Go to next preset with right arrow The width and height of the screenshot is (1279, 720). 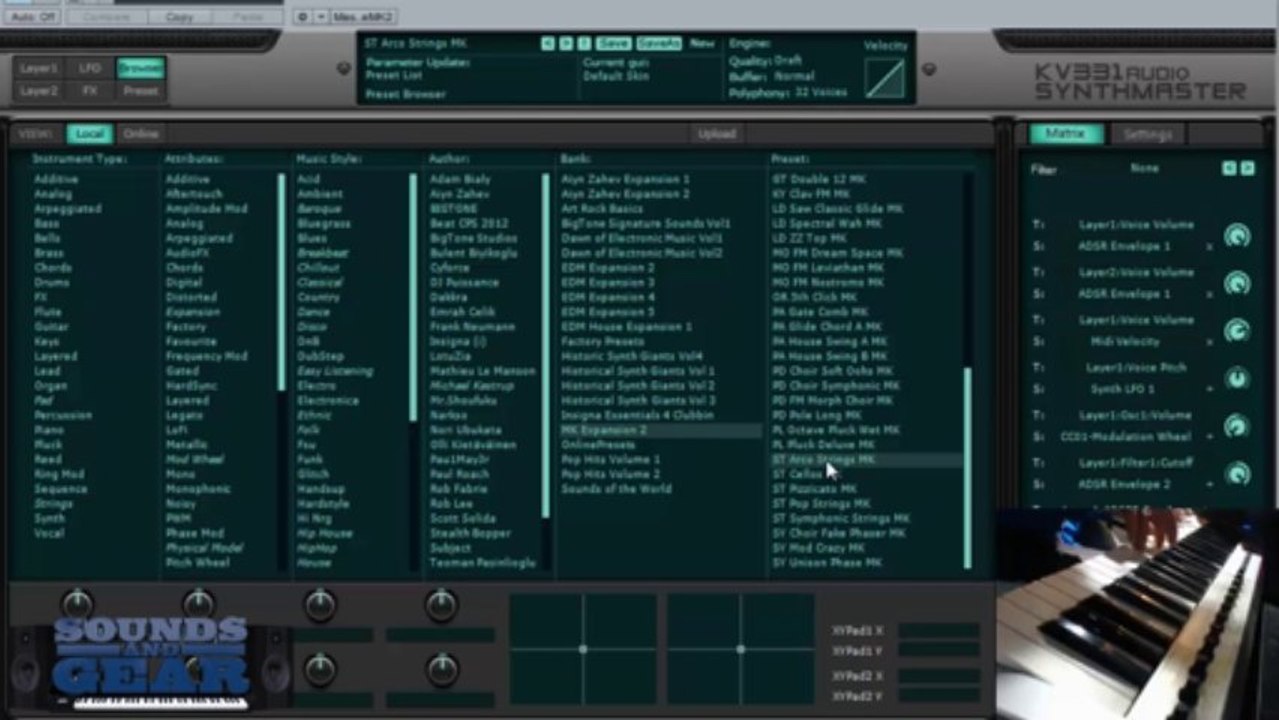click(x=566, y=44)
